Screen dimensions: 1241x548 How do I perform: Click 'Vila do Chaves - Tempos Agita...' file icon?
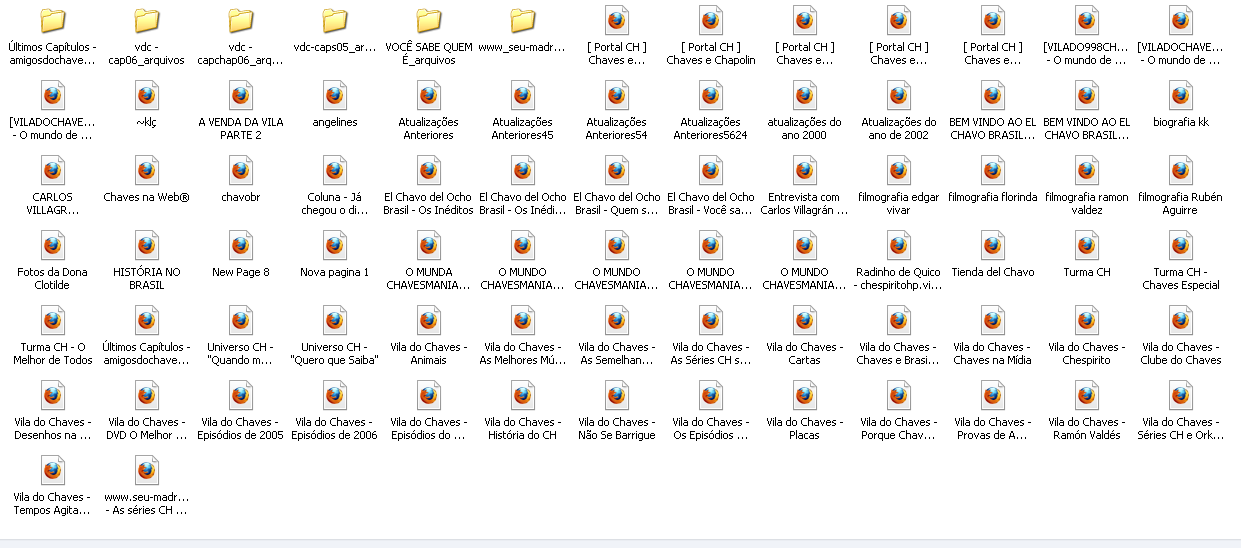coord(52,471)
